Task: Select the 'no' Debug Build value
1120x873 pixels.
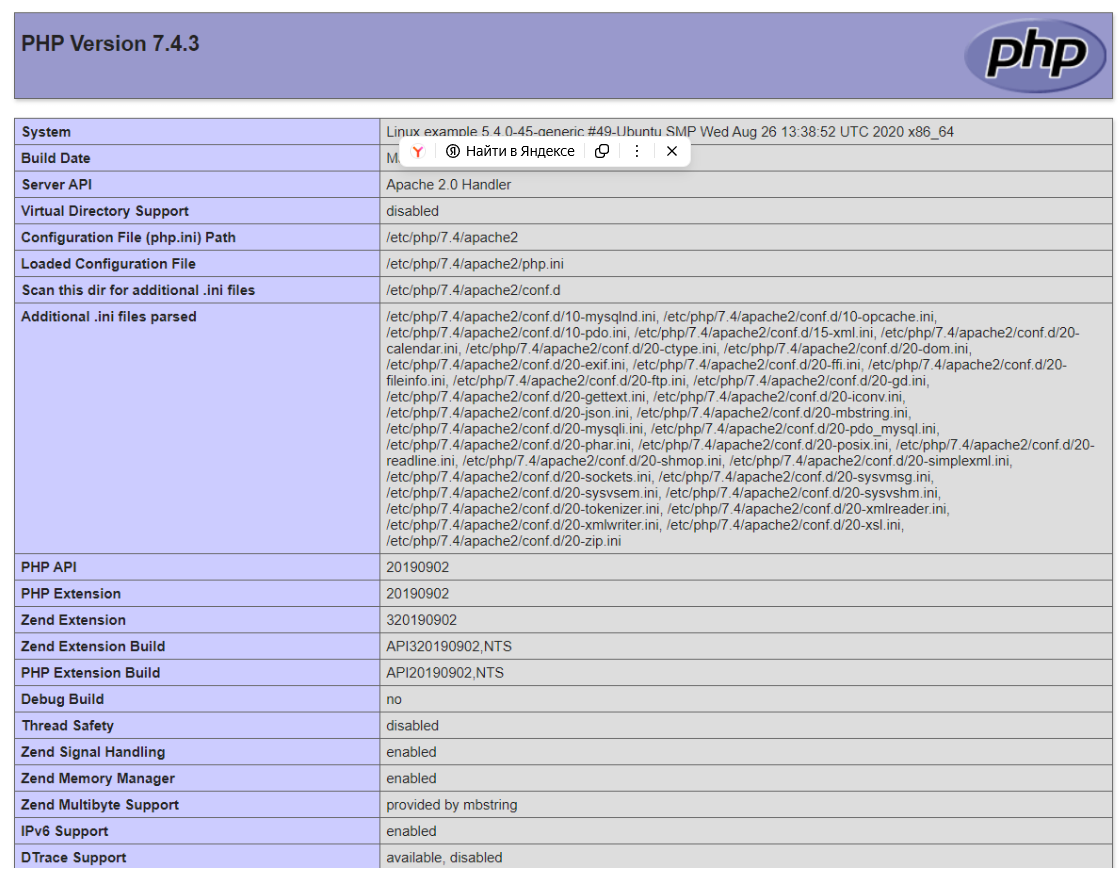Action: [394, 700]
